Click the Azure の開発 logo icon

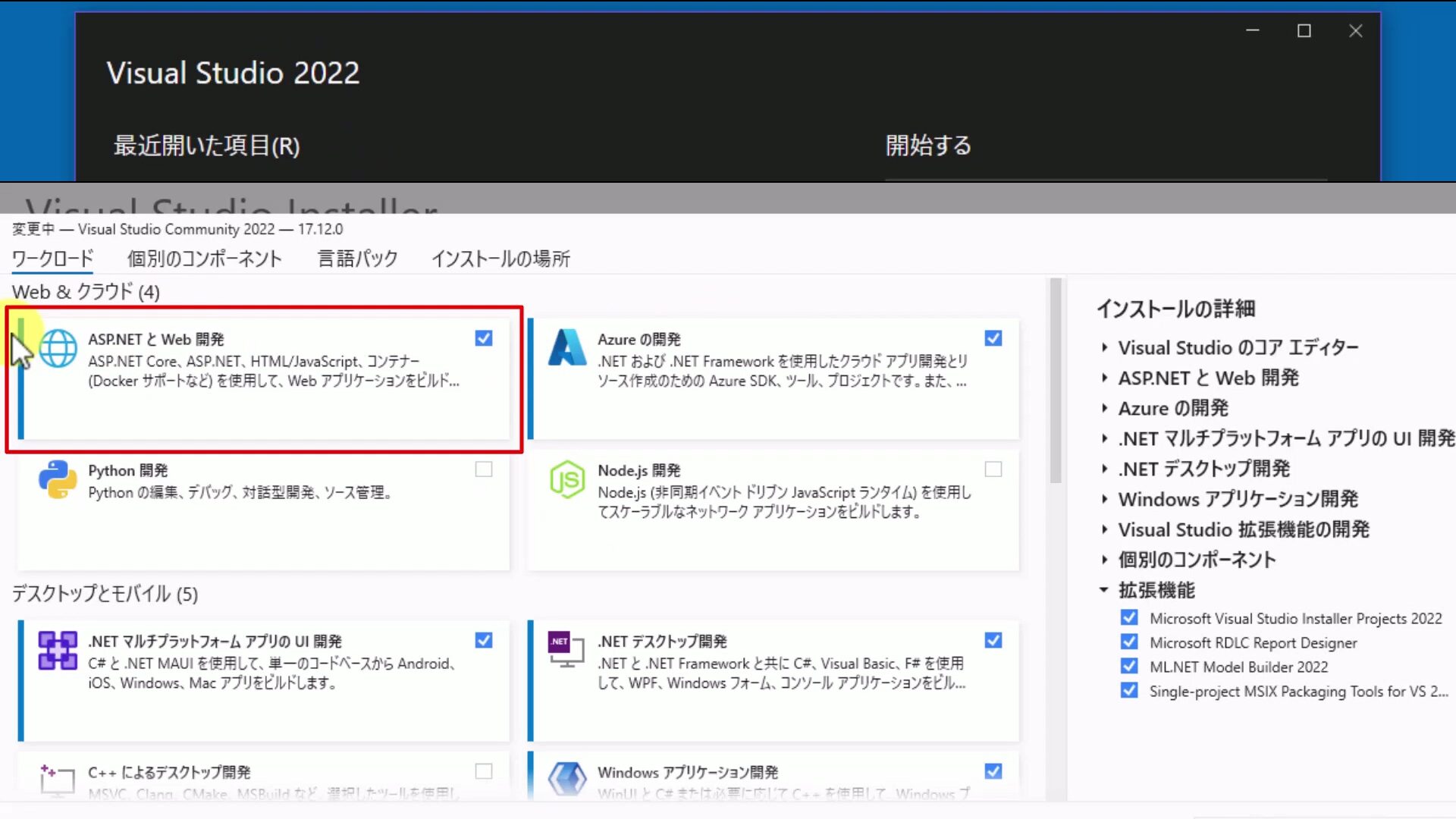pyautogui.click(x=567, y=348)
